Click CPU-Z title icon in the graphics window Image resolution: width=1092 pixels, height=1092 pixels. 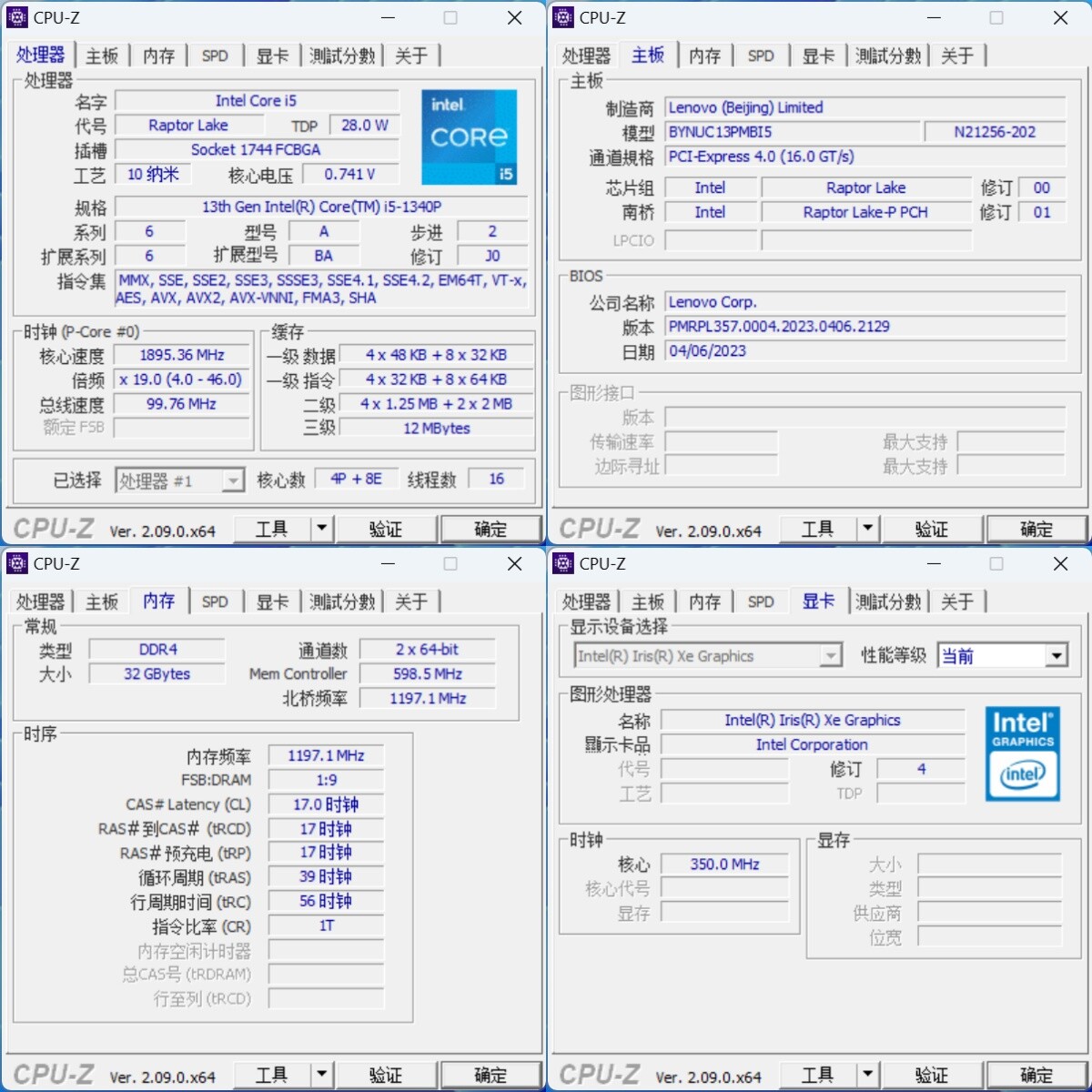click(x=563, y=563)
